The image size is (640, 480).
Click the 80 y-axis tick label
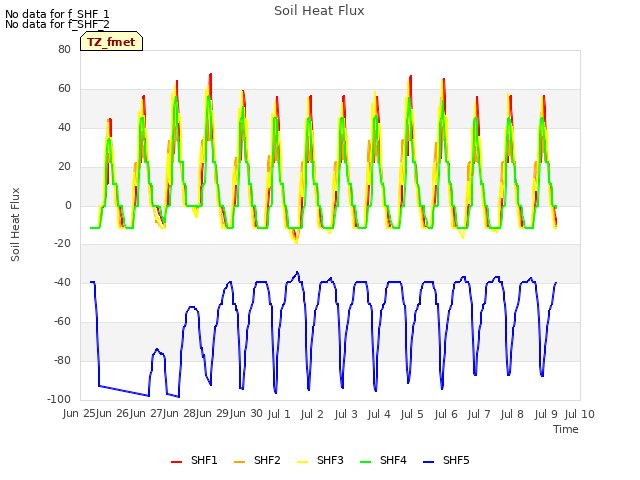(x=64, y=49)
